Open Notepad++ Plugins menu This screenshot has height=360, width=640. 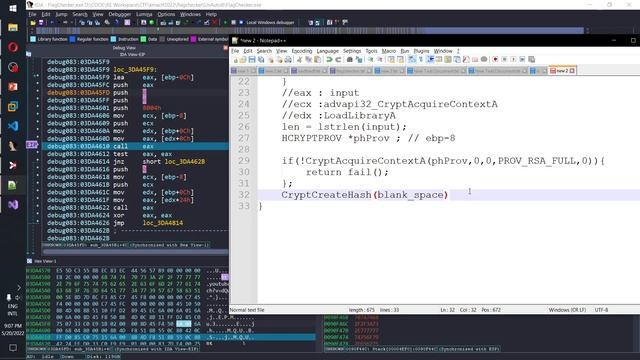(421, 51)
